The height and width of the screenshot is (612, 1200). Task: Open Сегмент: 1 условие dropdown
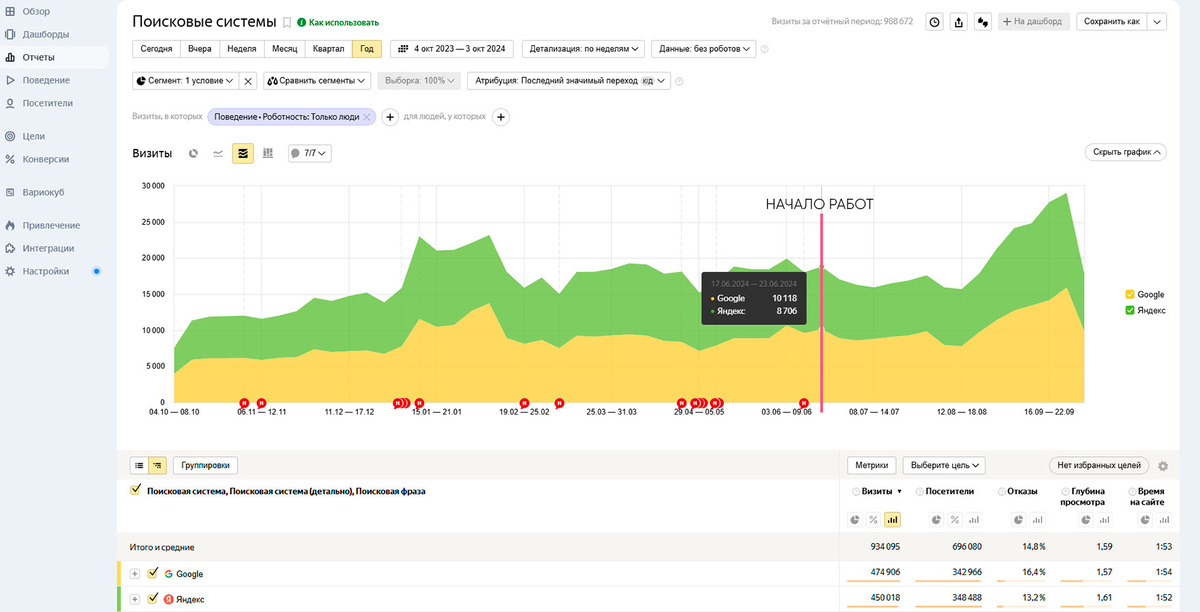click(x=185, y=81)
